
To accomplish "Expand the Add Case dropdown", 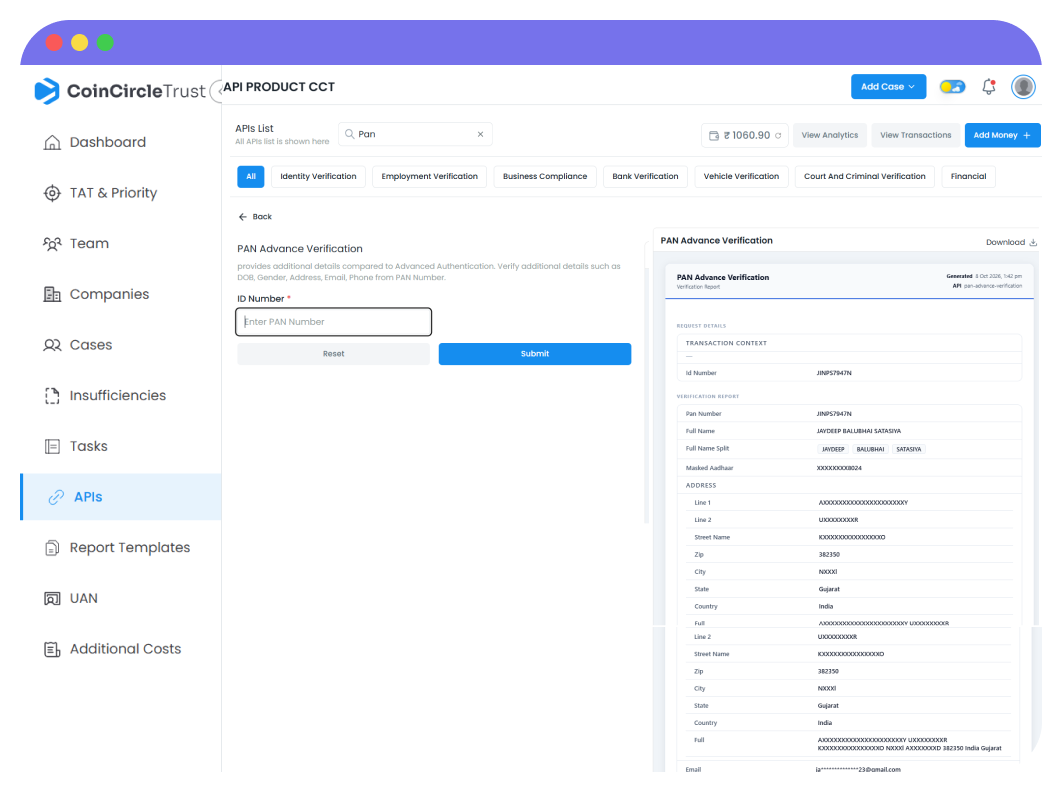I will pyautogui.click(x=888, y=87).
